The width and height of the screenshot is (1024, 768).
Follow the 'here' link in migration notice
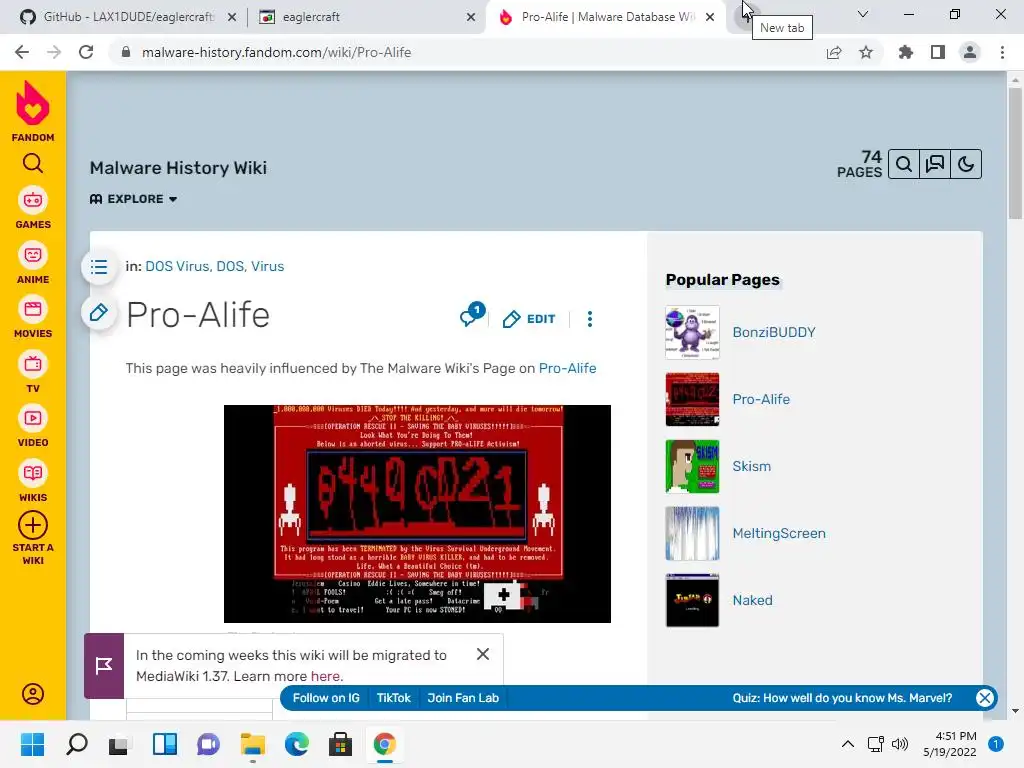tap(325, 677)
